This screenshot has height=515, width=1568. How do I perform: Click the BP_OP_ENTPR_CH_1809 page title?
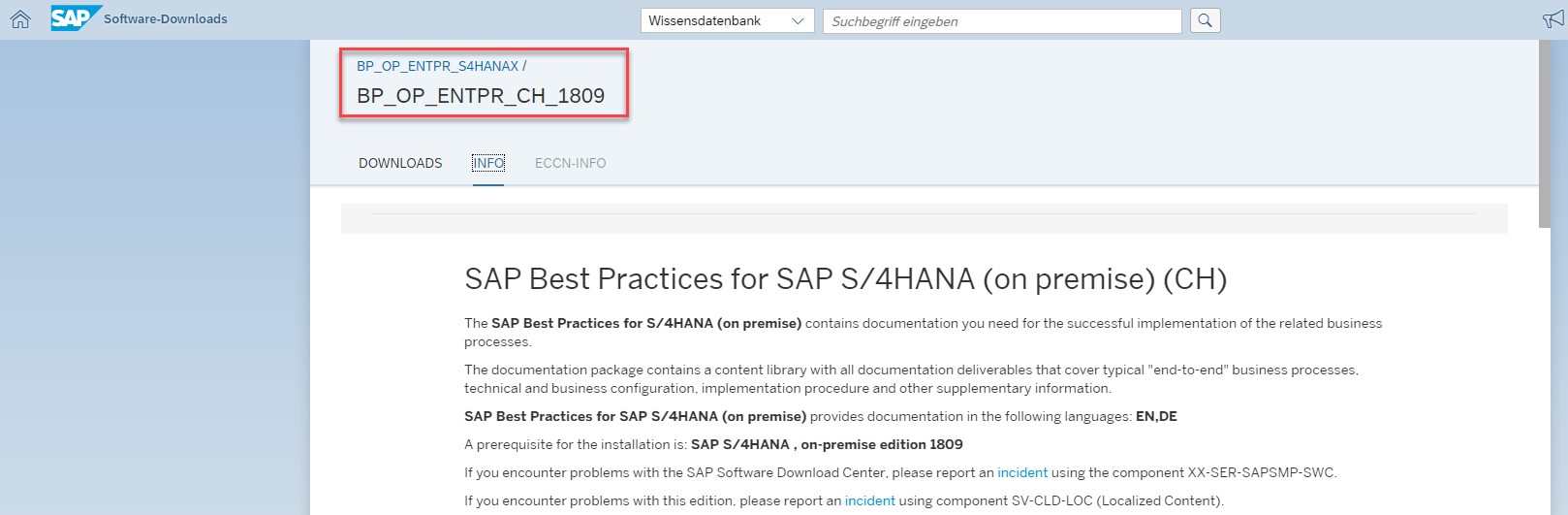click(x=481, y=96)
